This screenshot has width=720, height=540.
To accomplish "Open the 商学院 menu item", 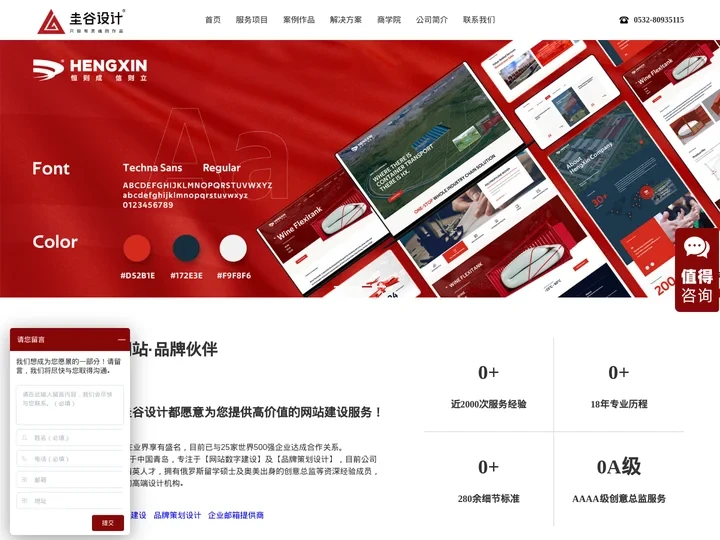I will (x=389, y=20).
